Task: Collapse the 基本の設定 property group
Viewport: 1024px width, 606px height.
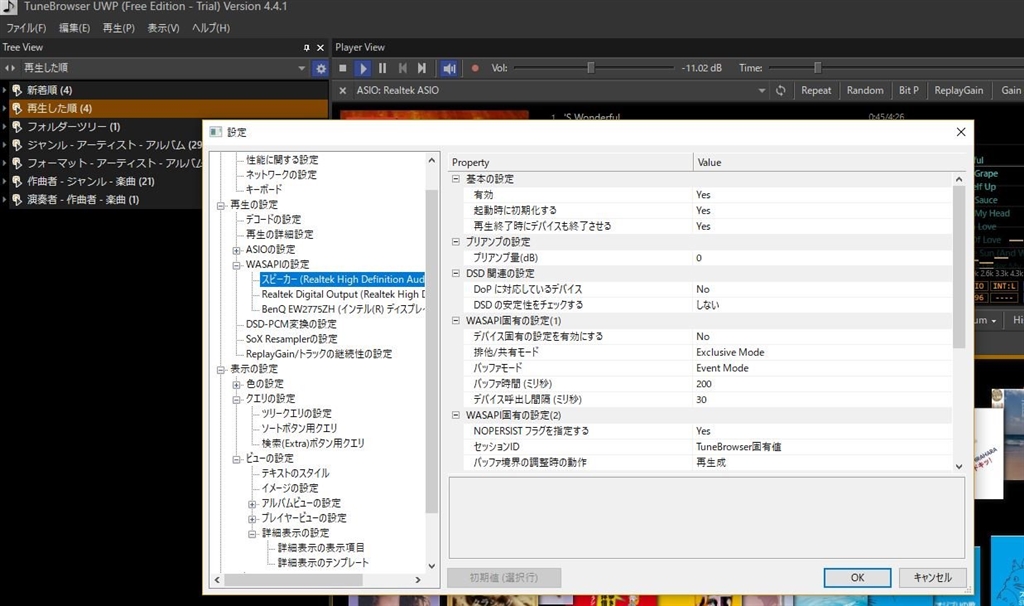Action: point(457,179)
